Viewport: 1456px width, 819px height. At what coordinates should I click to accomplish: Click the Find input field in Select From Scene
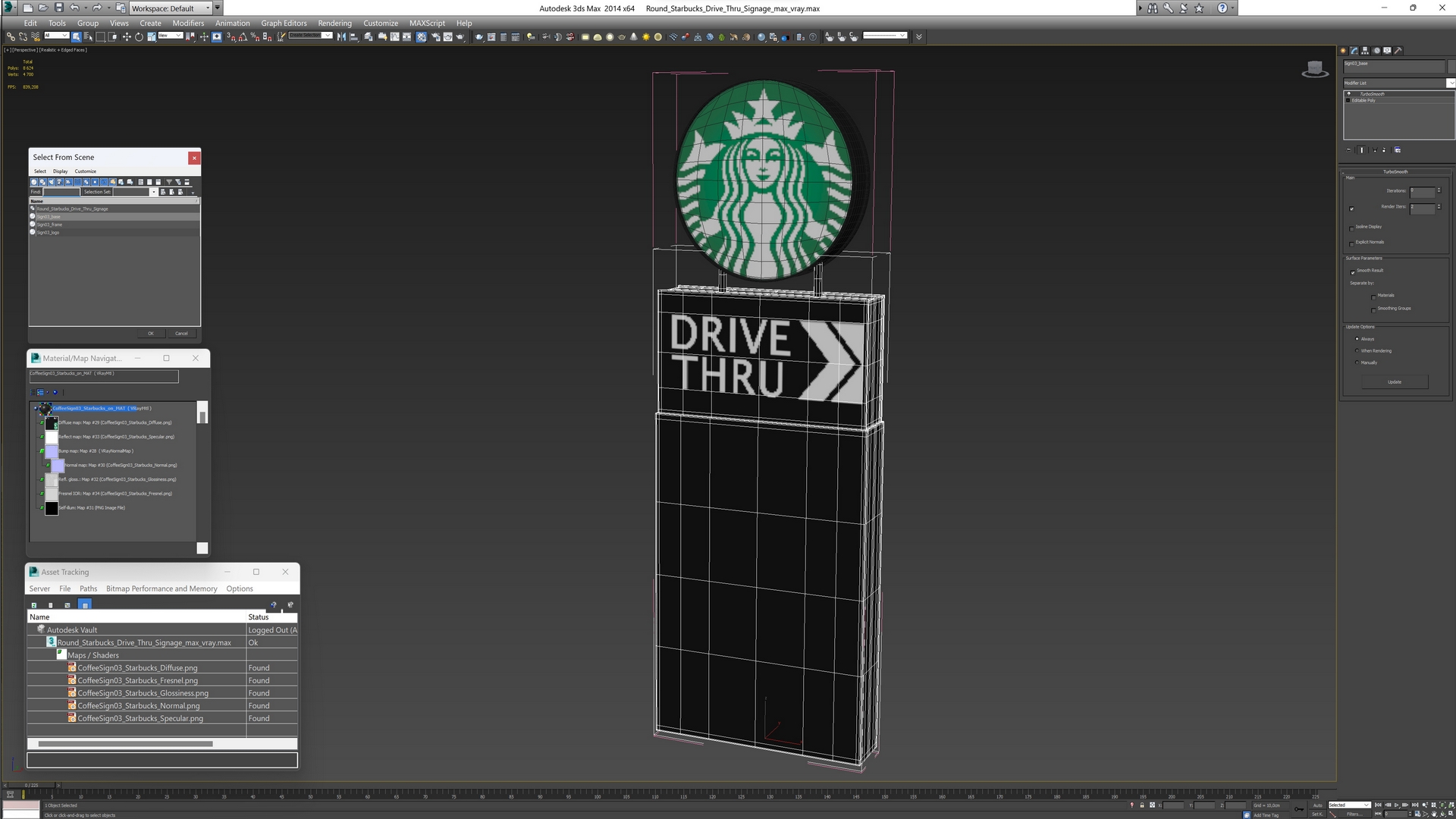[61, 192]
